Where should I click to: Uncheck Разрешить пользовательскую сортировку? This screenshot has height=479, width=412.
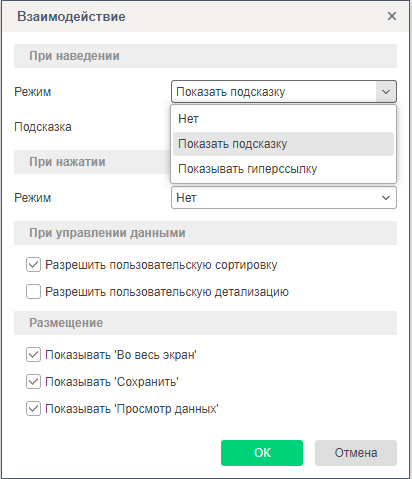[33, 265]
